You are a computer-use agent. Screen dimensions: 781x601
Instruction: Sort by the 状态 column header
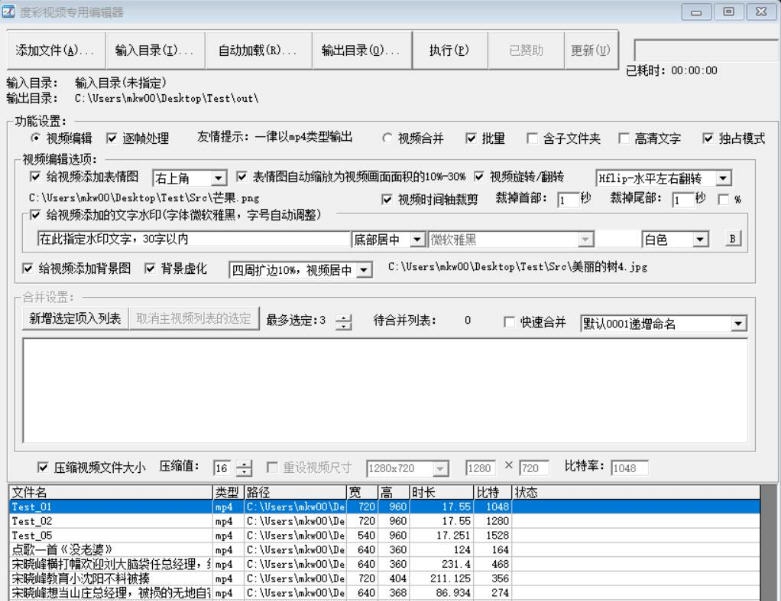(636, 492)
